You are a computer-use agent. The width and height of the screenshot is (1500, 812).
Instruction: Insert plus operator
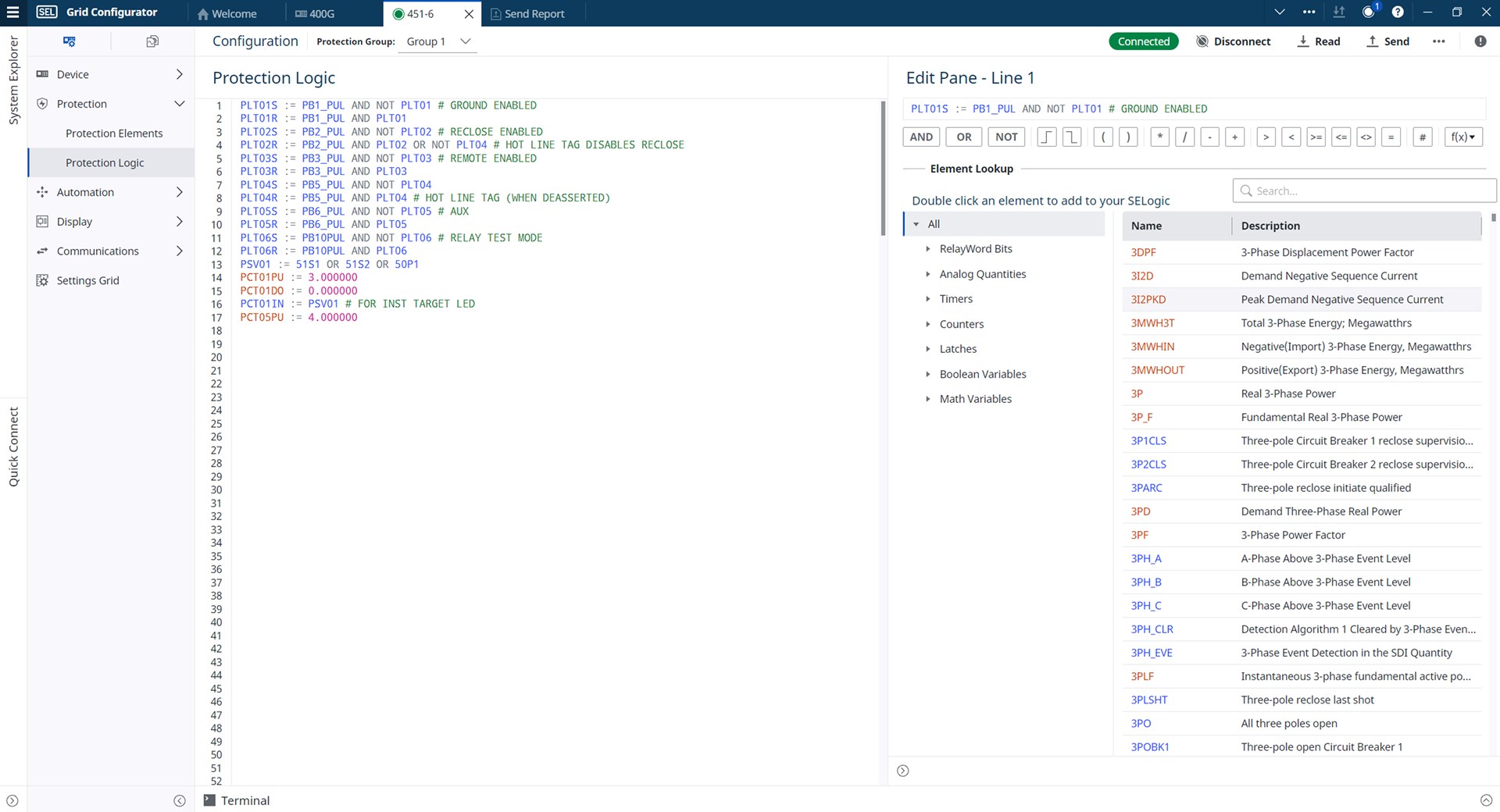pos(1235,137)
